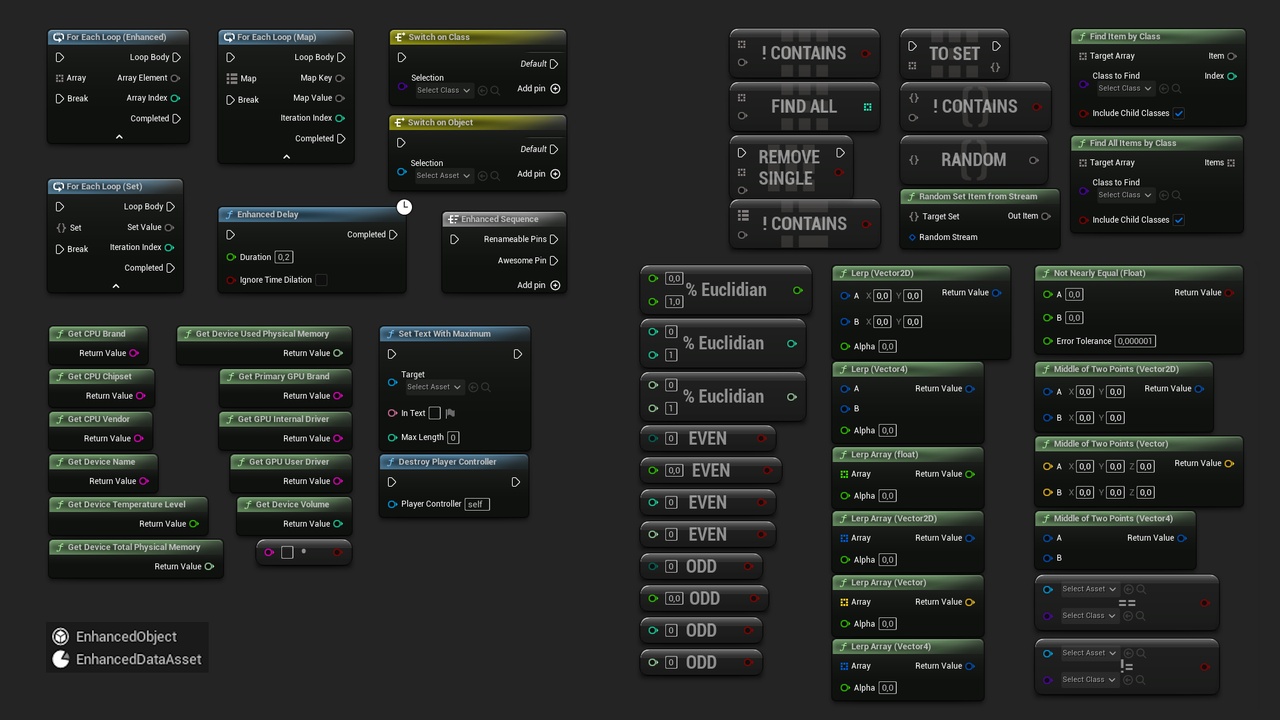Click Default exec pin on Switch on Class

pos(555,64)
